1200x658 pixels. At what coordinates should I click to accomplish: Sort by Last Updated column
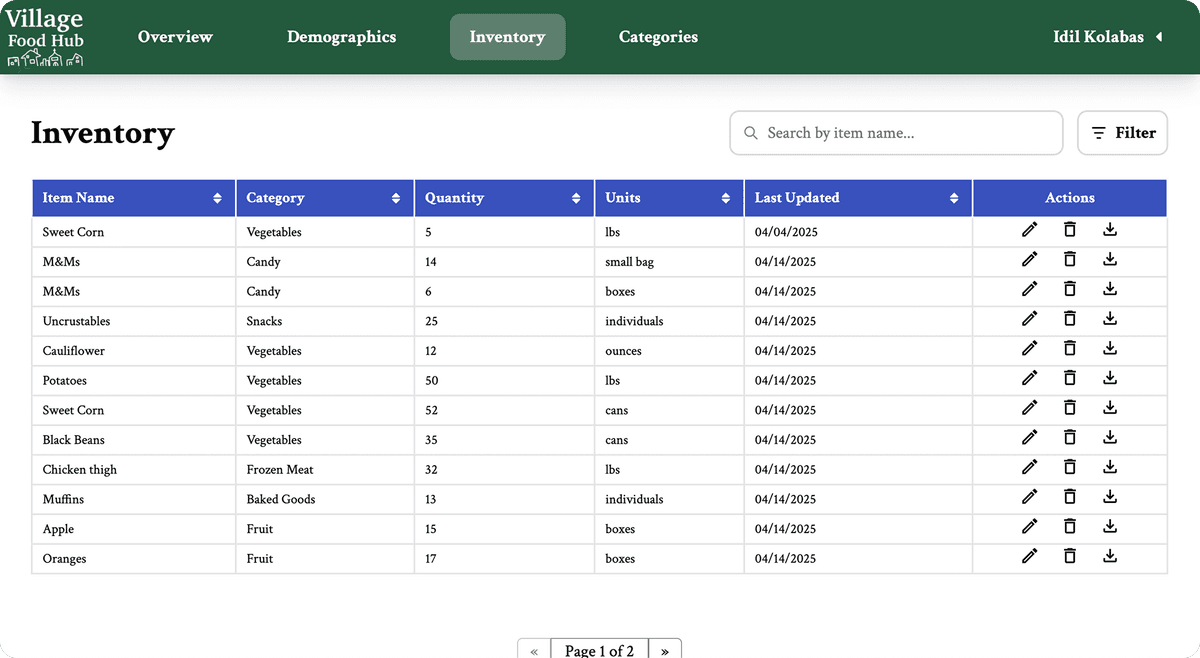pos(954,198)
